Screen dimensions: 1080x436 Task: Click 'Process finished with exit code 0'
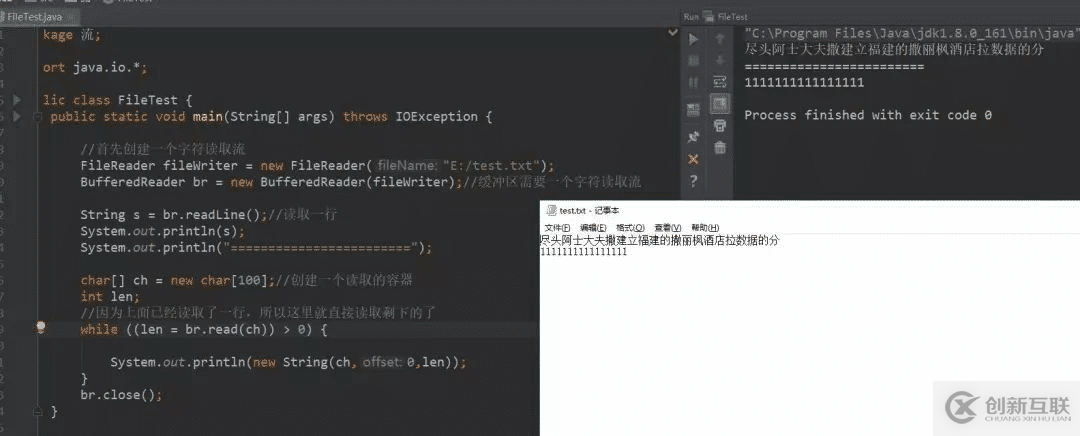(868, 115)
